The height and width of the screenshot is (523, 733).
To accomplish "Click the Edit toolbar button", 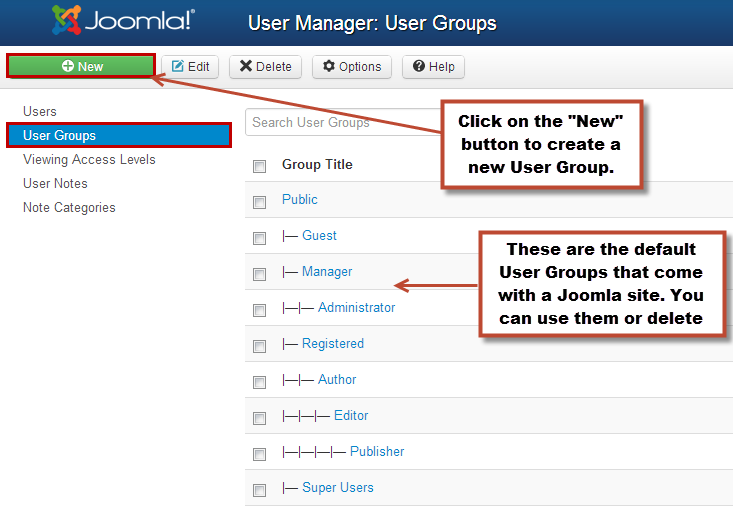I will pyautogui.click(x=190, y=67).
